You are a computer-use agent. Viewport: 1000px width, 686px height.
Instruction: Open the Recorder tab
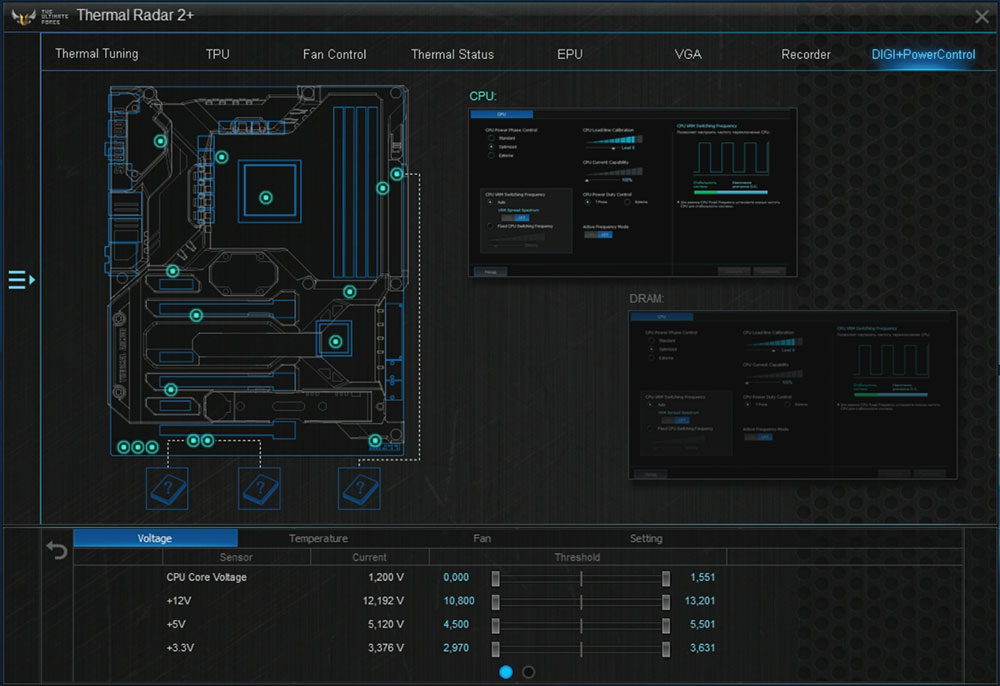806,54
